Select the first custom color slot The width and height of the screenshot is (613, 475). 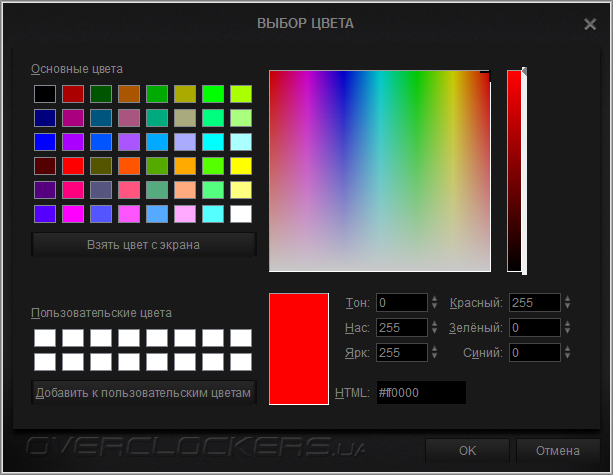pos(45,338)
